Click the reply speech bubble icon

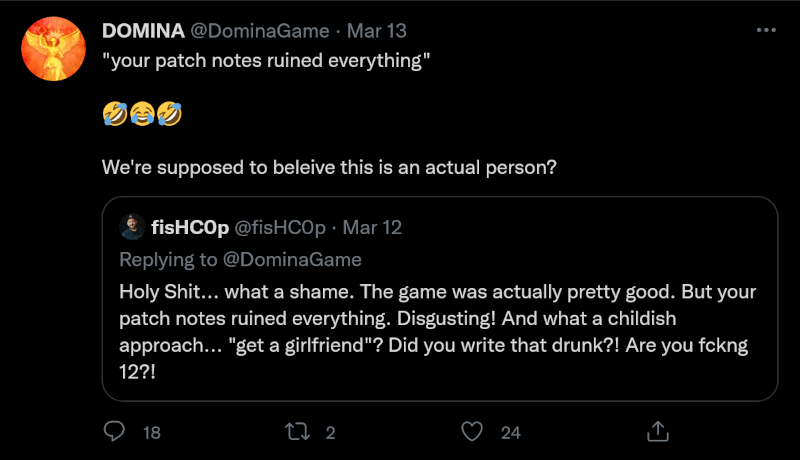[x=116, y=431]
